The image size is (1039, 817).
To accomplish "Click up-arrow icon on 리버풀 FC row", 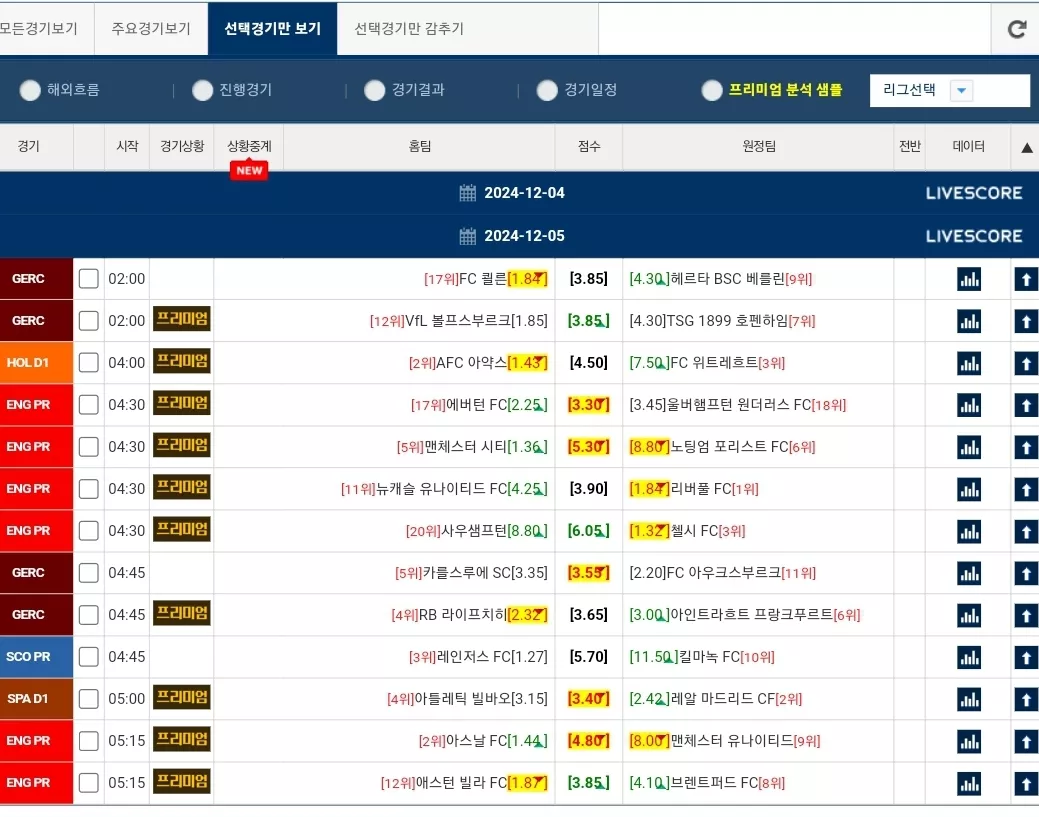I will coord(1026,489).
